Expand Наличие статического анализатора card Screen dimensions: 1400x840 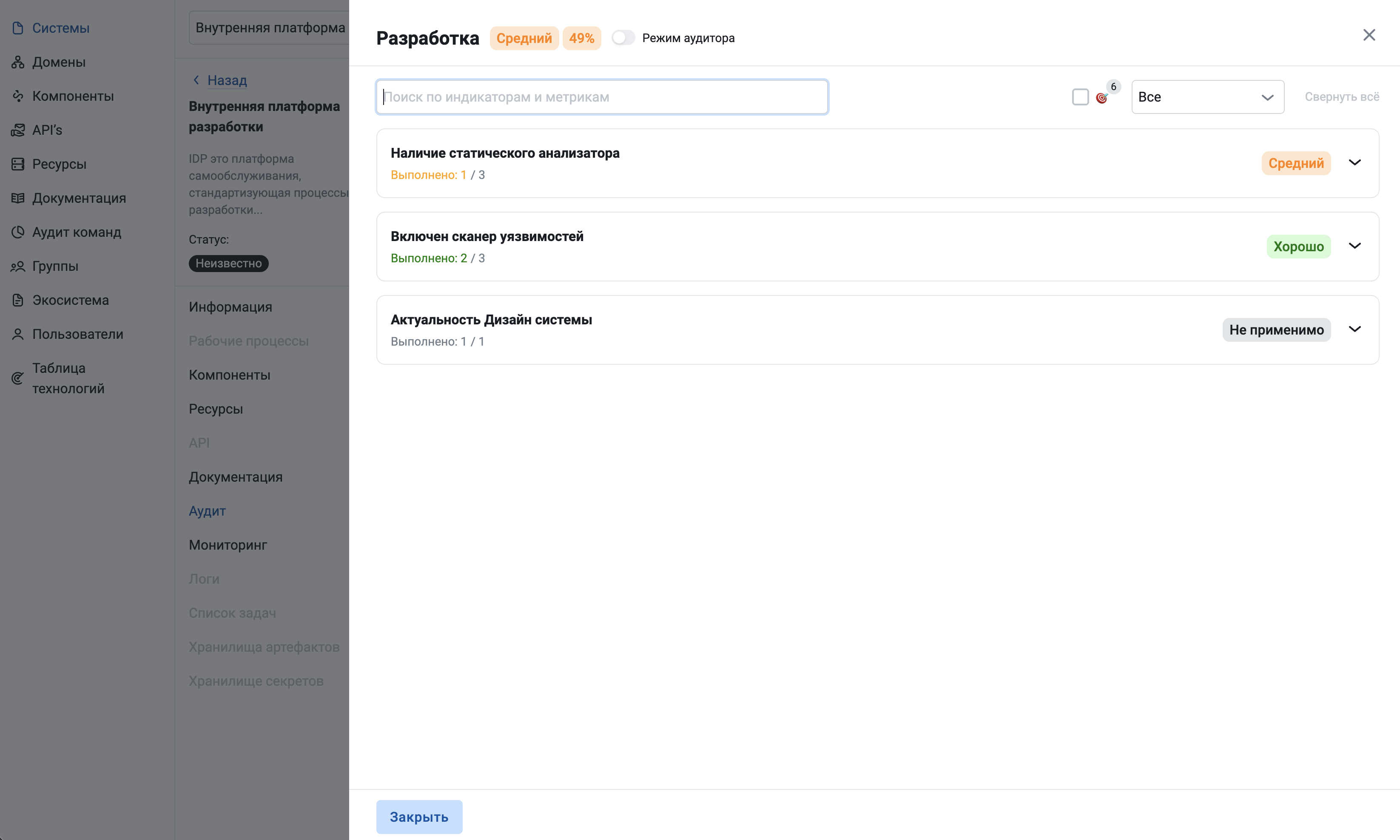[x=1354, y=163]
